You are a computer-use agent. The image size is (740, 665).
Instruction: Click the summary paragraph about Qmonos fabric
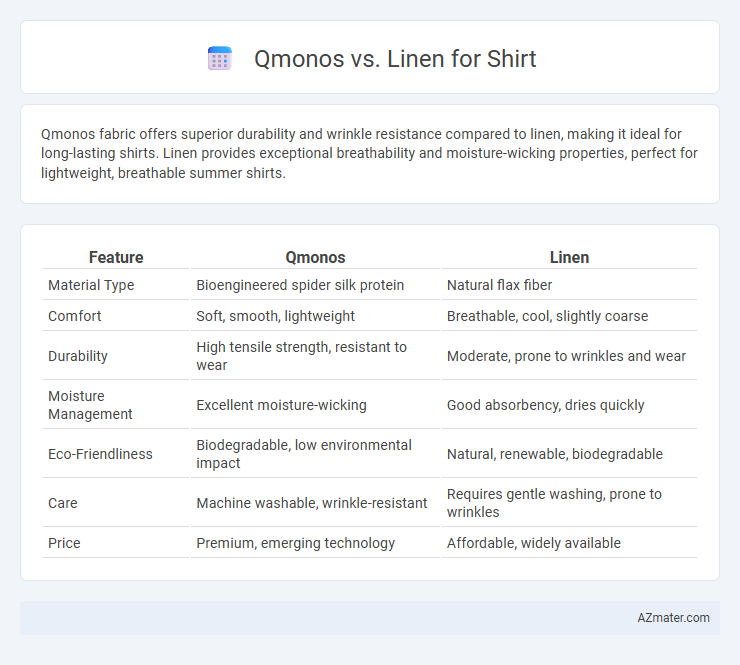click(x=369, y=153)
